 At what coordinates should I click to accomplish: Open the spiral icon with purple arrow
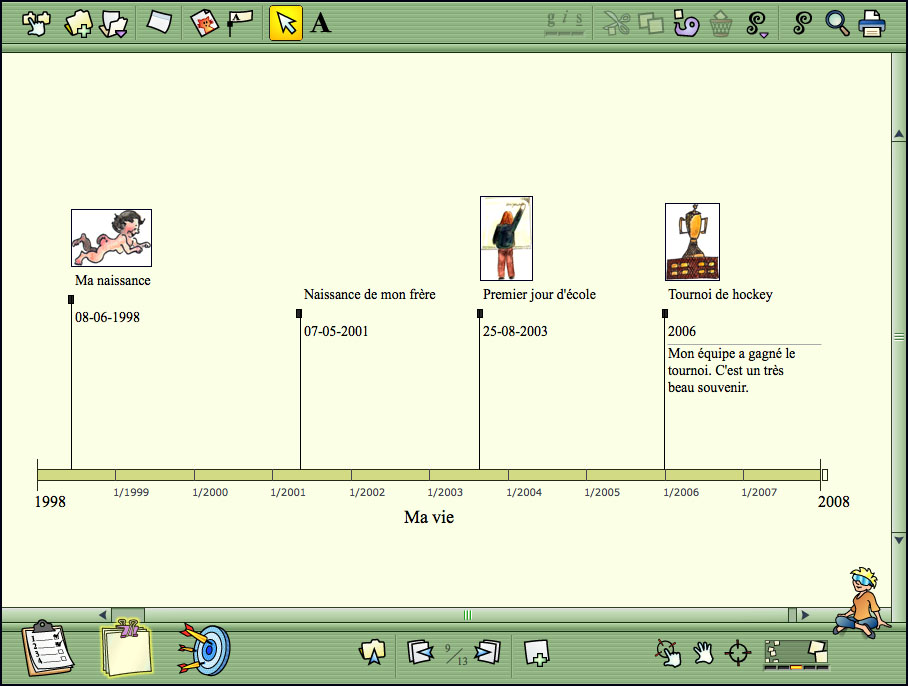(757, 24)
